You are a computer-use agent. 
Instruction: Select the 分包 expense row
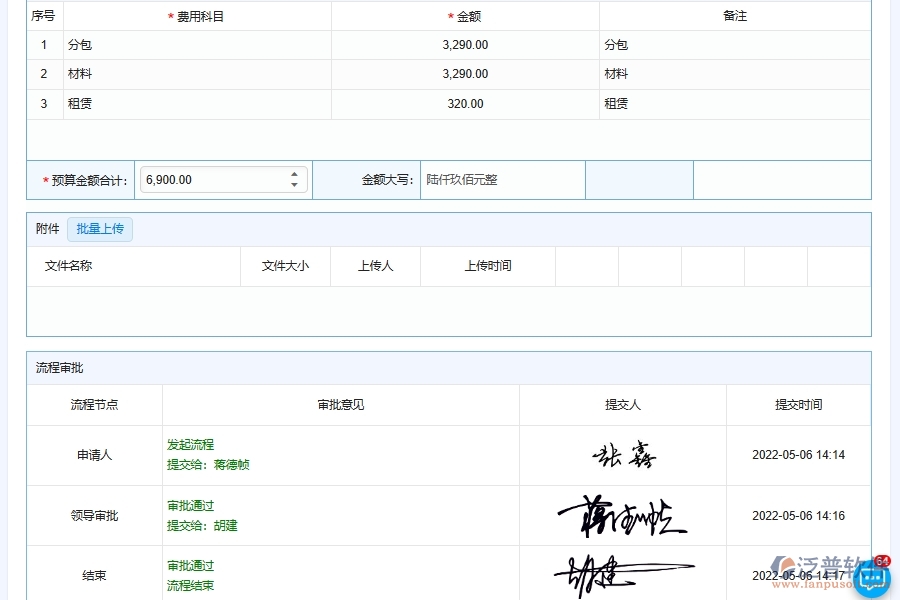(x=79, y=44)
